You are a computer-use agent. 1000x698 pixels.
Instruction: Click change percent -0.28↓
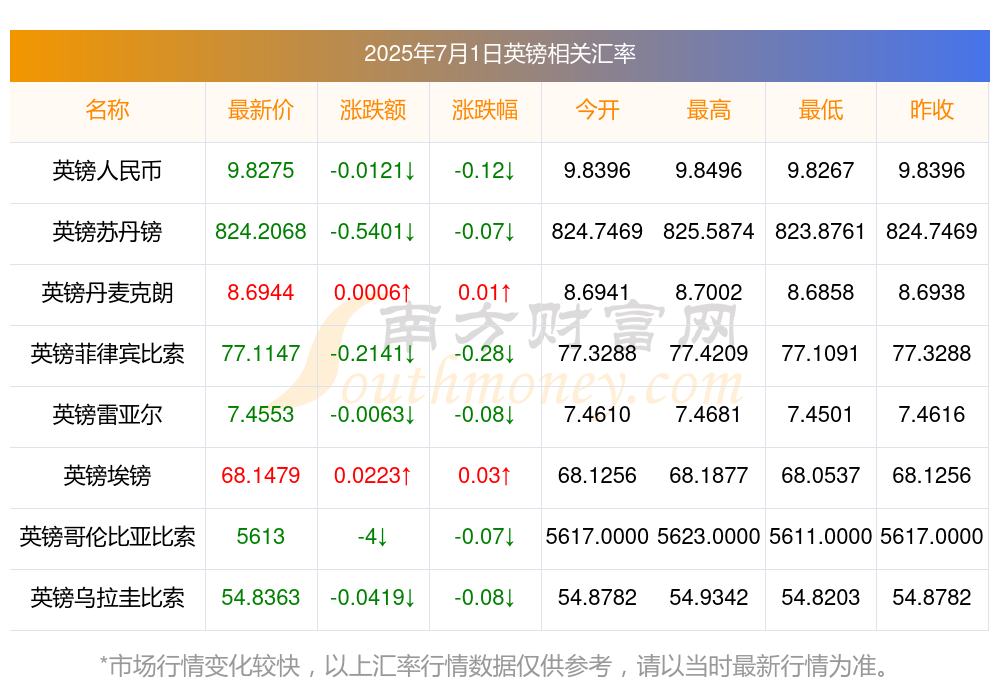pyautogui.click(x=485, y=353)
